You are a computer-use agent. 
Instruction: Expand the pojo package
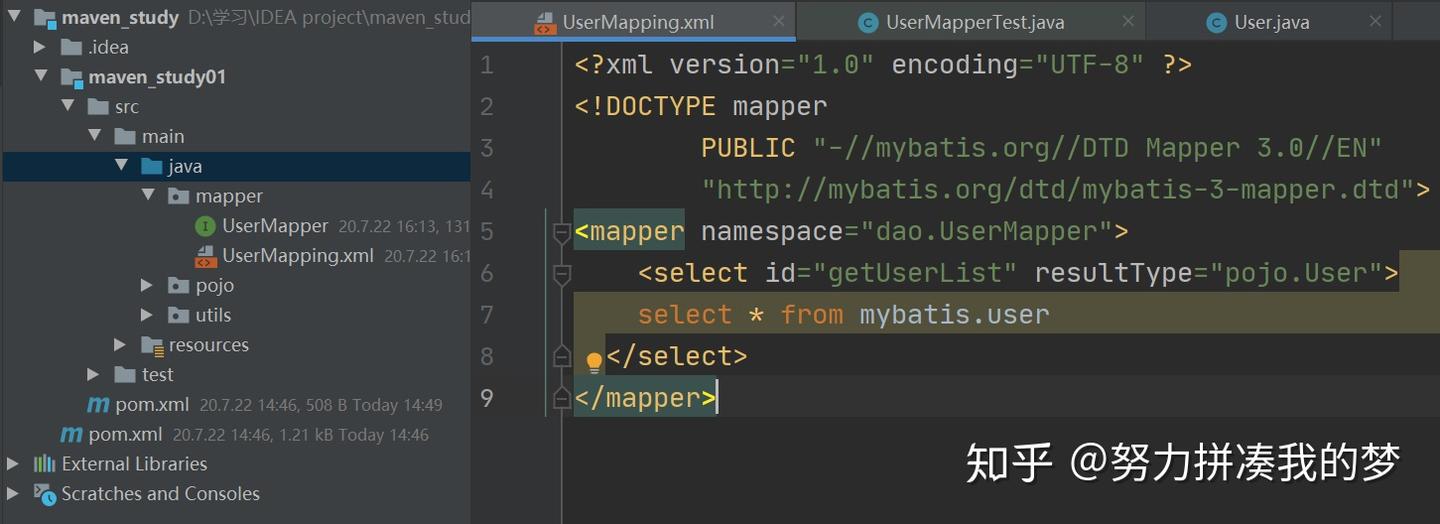click(x=147, y=286)
